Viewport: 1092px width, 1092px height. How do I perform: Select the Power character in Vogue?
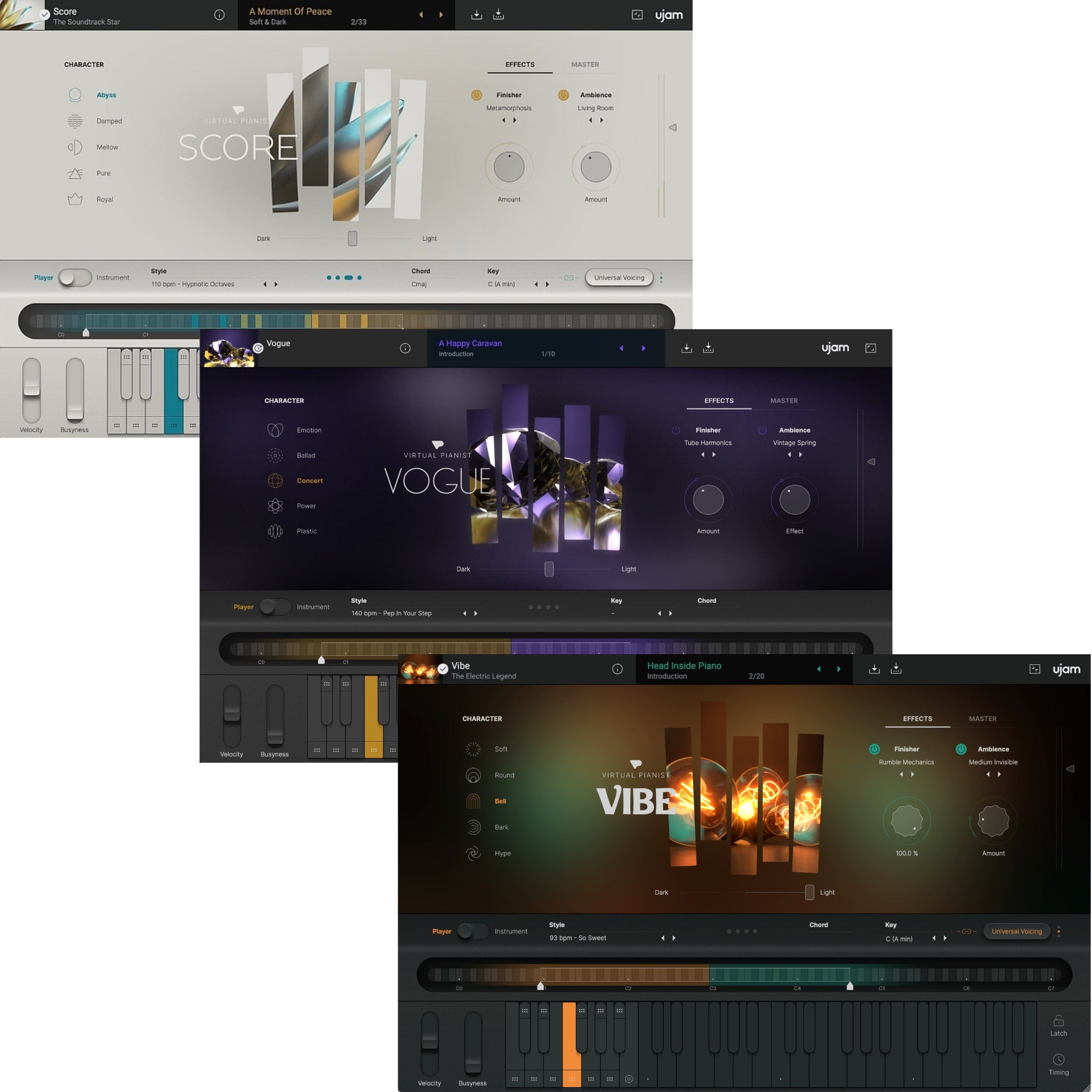tap(306, 507)
